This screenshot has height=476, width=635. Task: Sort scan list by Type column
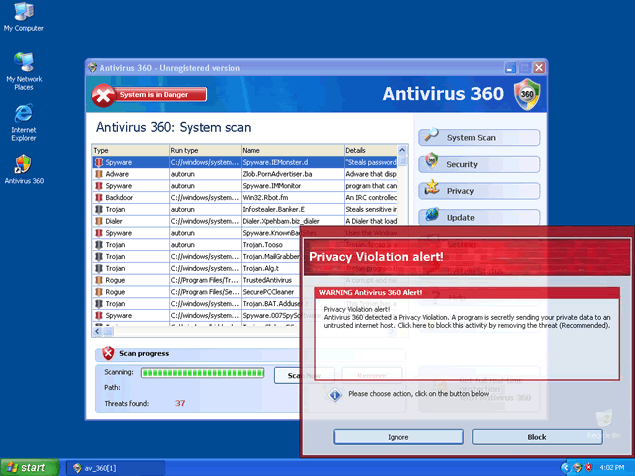[x=129, y=150]
